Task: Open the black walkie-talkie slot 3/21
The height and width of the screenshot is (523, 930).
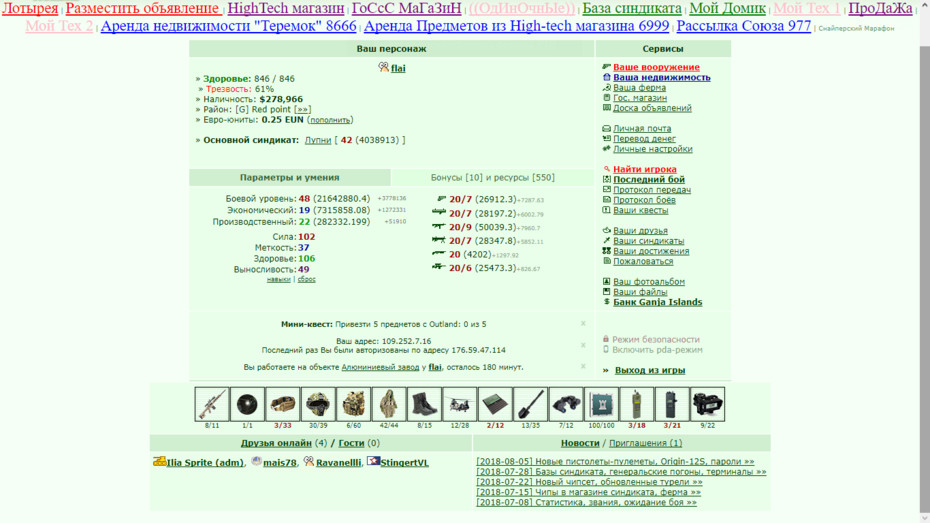Action: [x=672, y=404]
